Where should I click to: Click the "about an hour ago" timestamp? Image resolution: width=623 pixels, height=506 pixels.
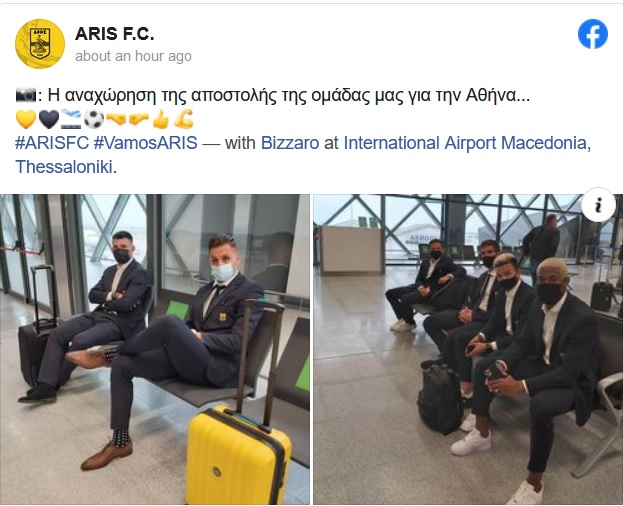133,56
